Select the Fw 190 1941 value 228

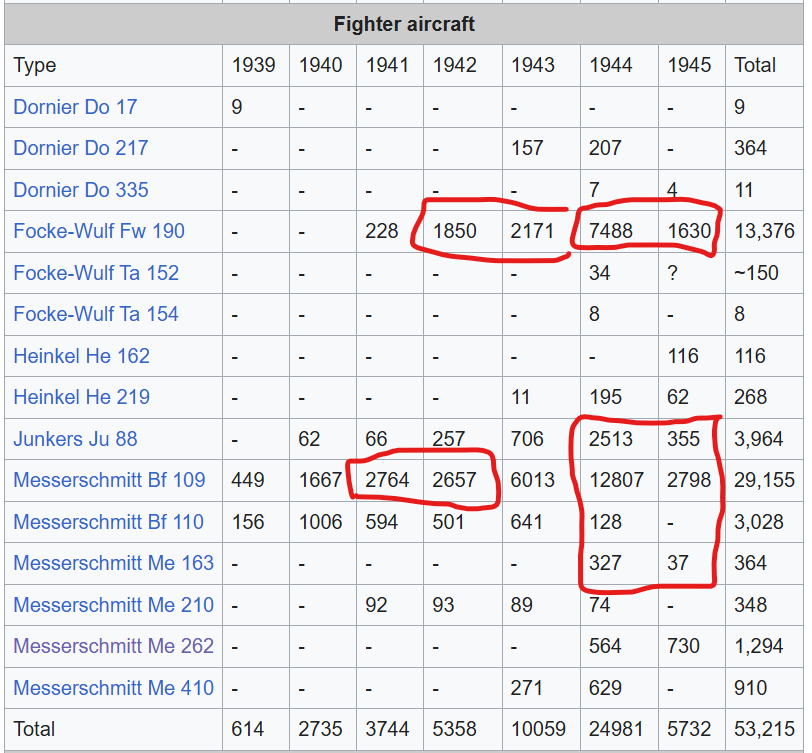(389, 231)
